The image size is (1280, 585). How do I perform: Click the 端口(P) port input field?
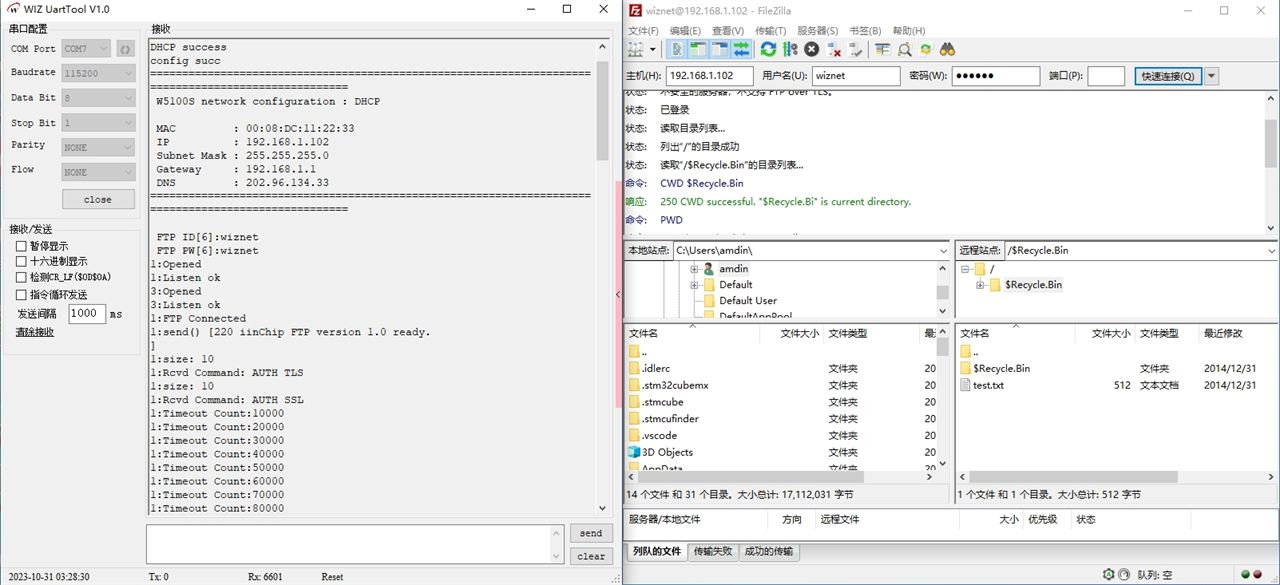(1106, 76)
